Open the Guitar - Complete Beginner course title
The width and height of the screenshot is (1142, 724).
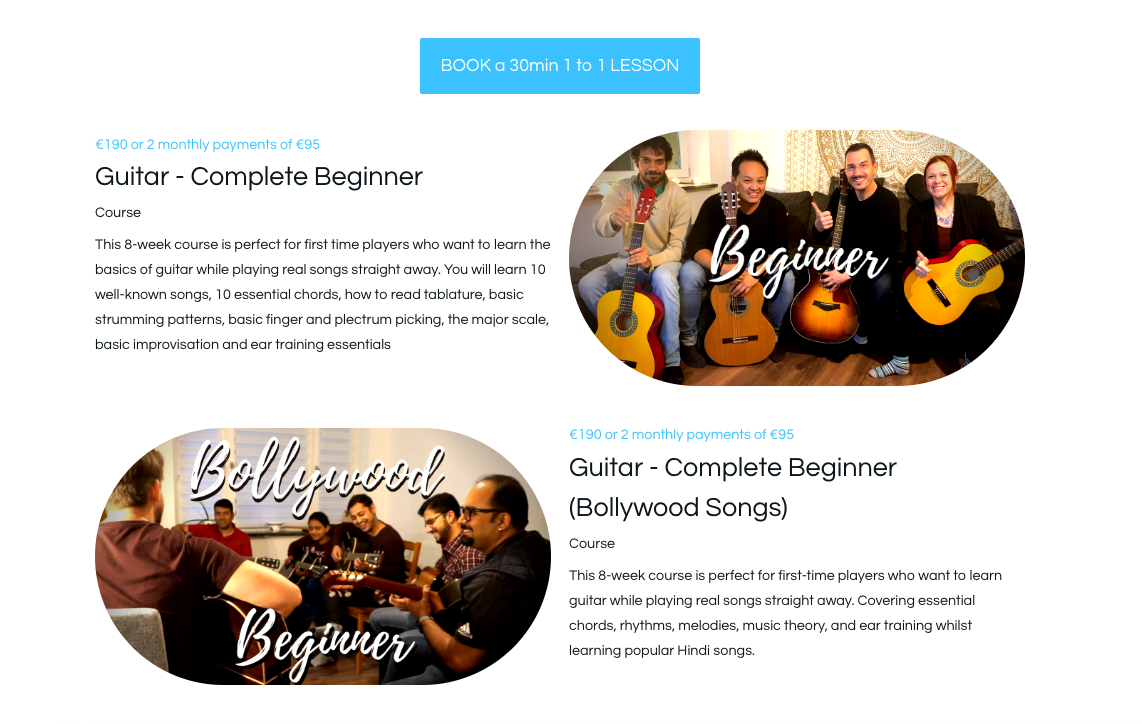[259, 177]
